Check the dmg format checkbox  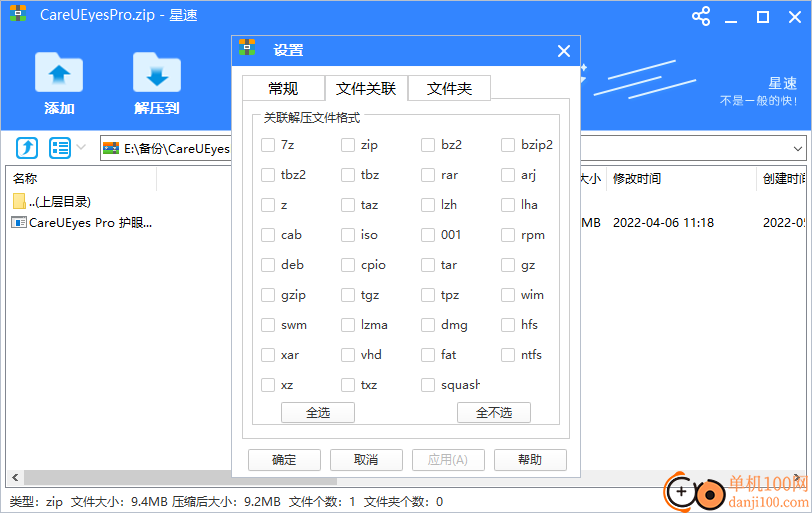point(428,325)
